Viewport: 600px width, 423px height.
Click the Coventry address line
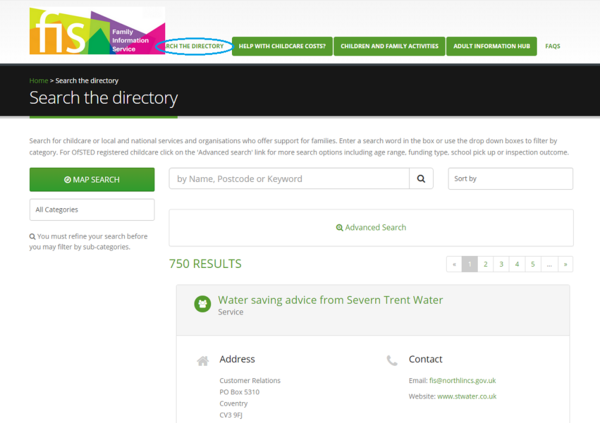pos(233,403)
